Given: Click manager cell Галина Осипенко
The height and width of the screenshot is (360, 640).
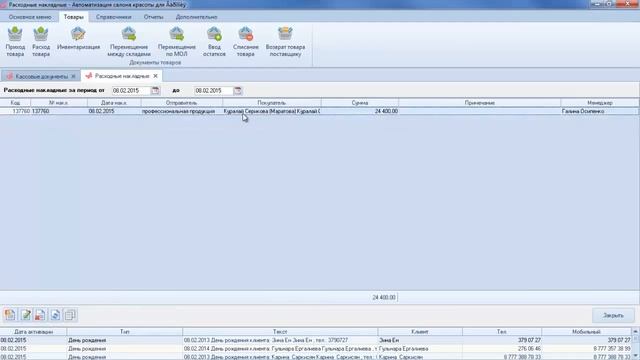Looking at the screenshot, I should click(x=600, y=111).
